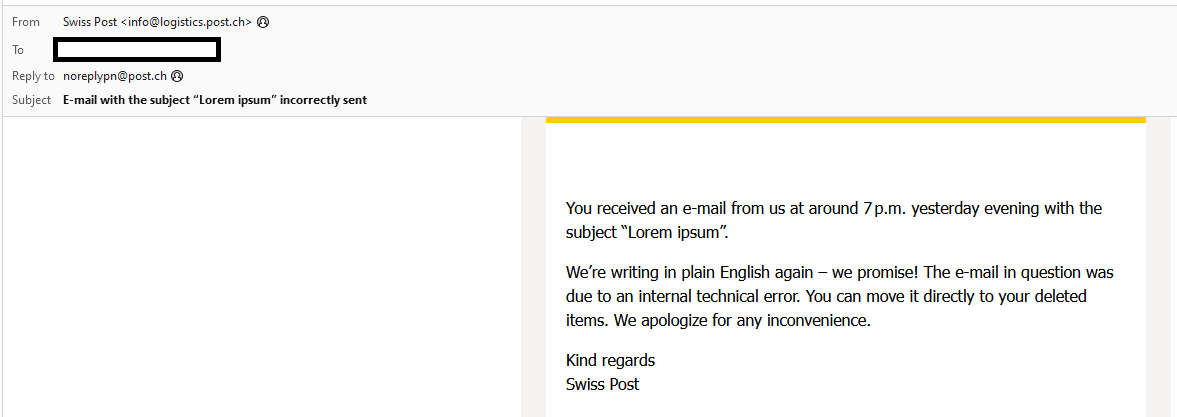Click the bold e-mail subject line
Image resolution: width=1177 pixels, height=417 pixels.
click(214, 100)
